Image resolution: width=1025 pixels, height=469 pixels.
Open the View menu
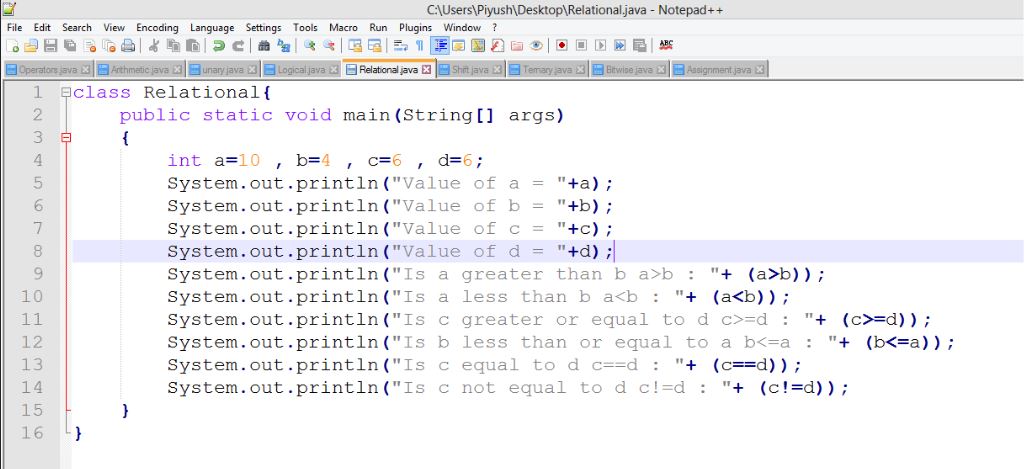(x=114, y=27)
